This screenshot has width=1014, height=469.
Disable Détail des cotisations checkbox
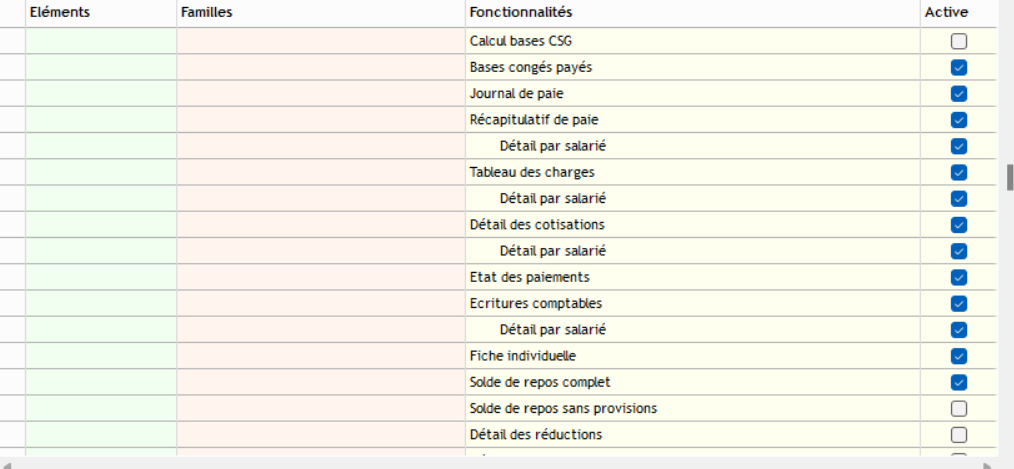[x=959, y=225]
